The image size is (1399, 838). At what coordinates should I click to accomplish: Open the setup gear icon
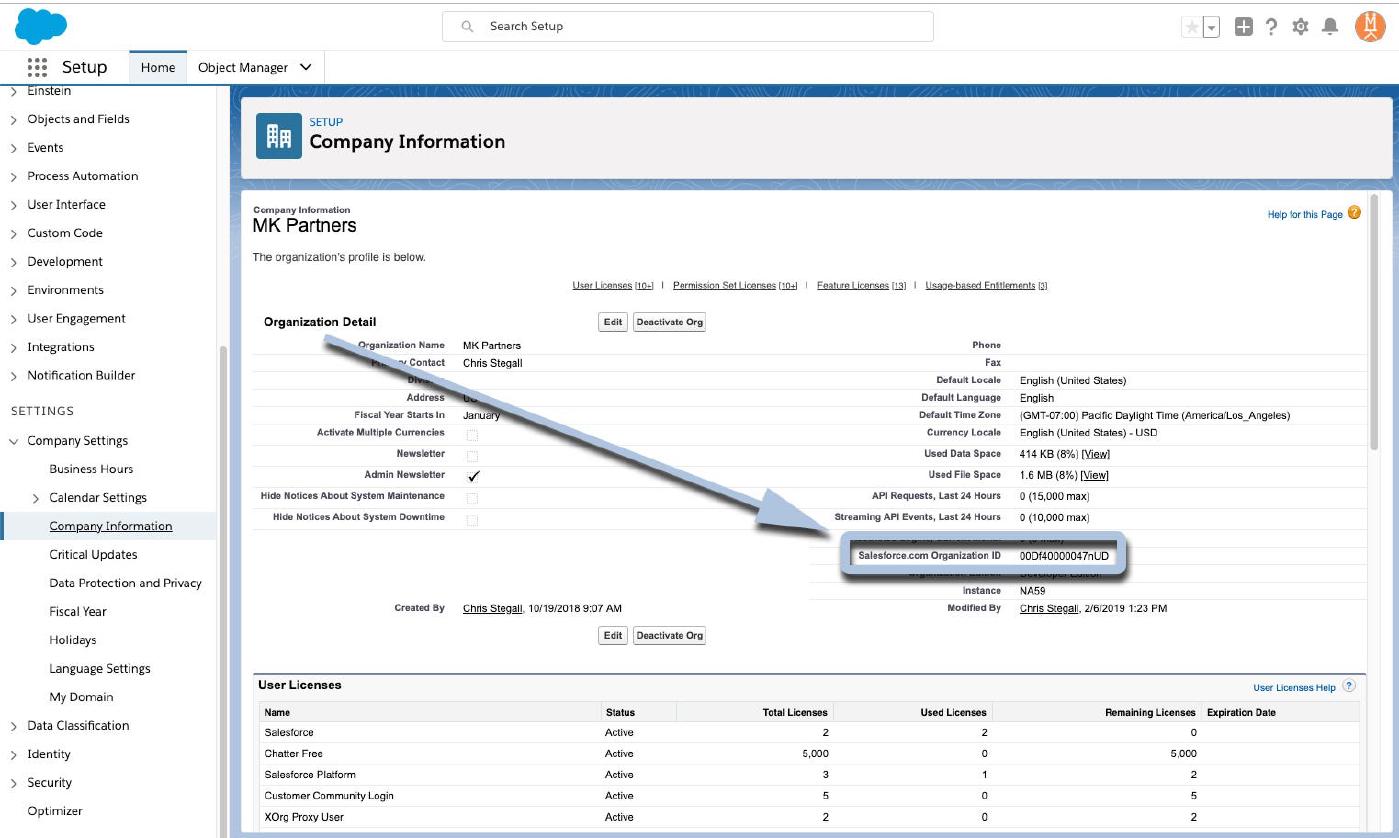point(1300,27)
